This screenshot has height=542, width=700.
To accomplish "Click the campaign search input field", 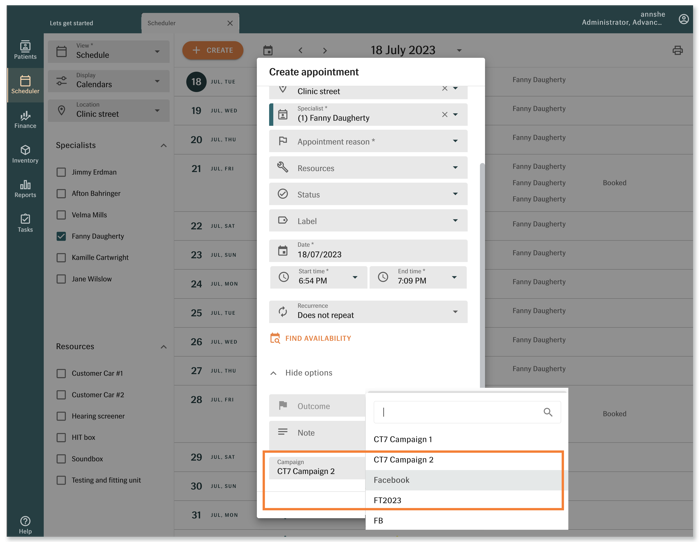I will coord(460,412).
